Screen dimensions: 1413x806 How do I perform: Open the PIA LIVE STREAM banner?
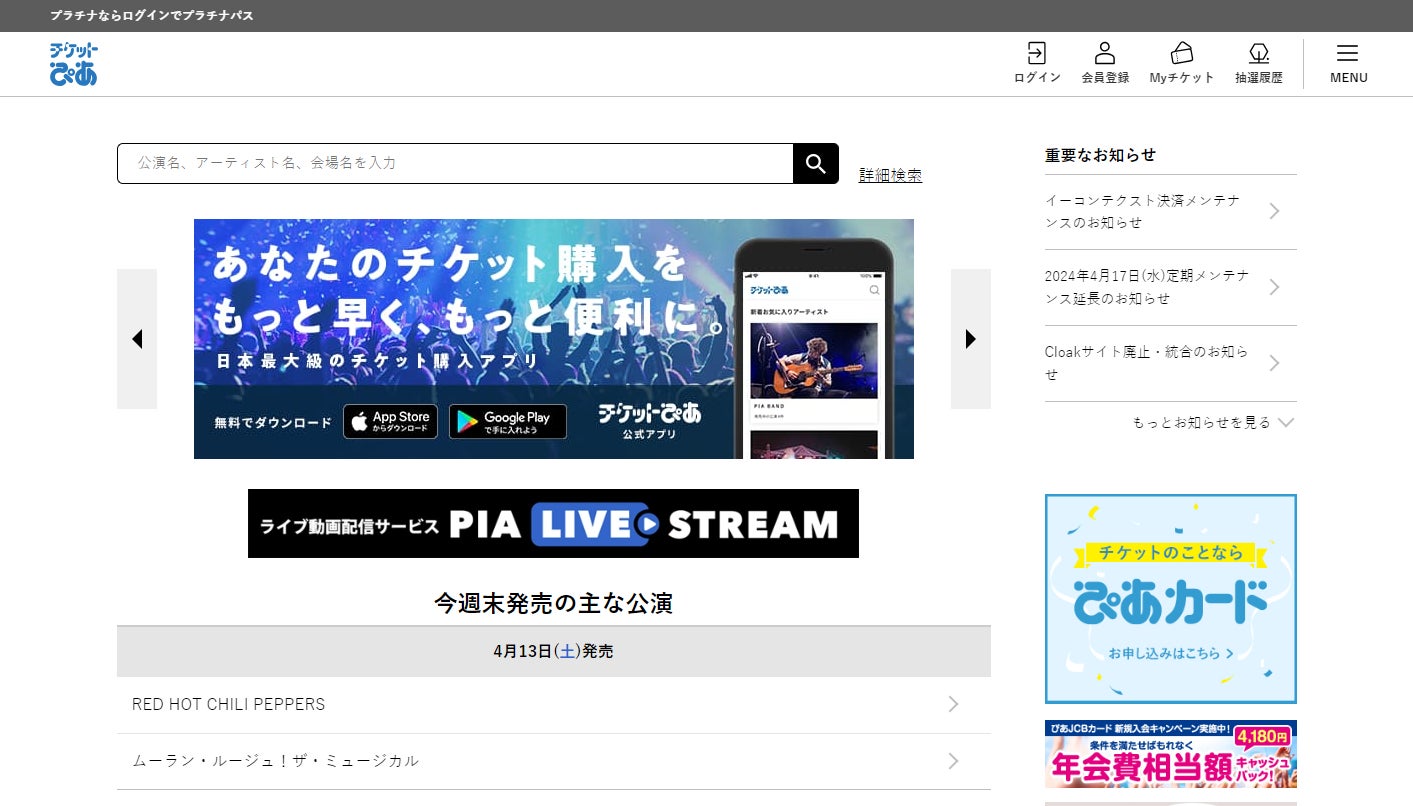point(553,523)
